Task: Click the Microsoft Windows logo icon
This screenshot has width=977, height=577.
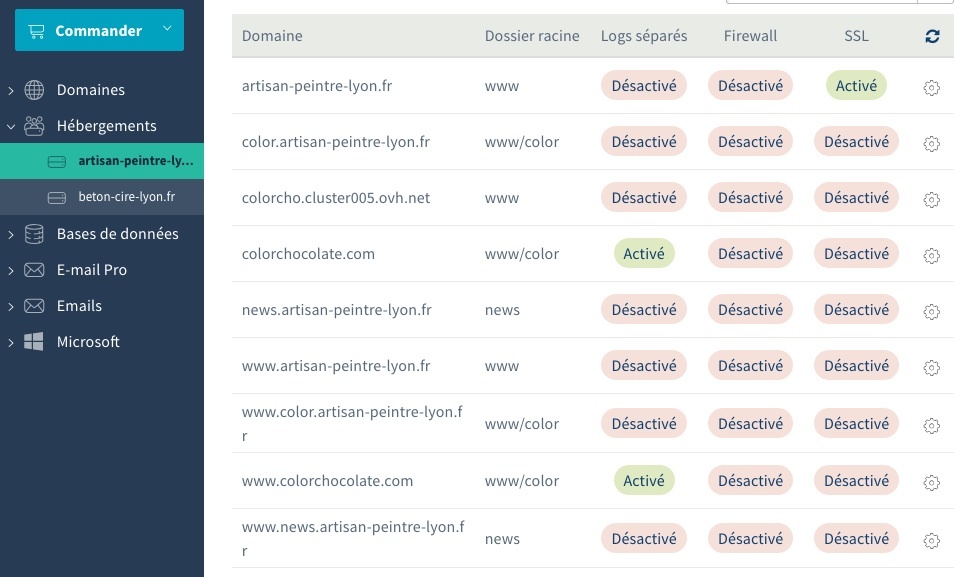Action: click(x=34, y=342)
